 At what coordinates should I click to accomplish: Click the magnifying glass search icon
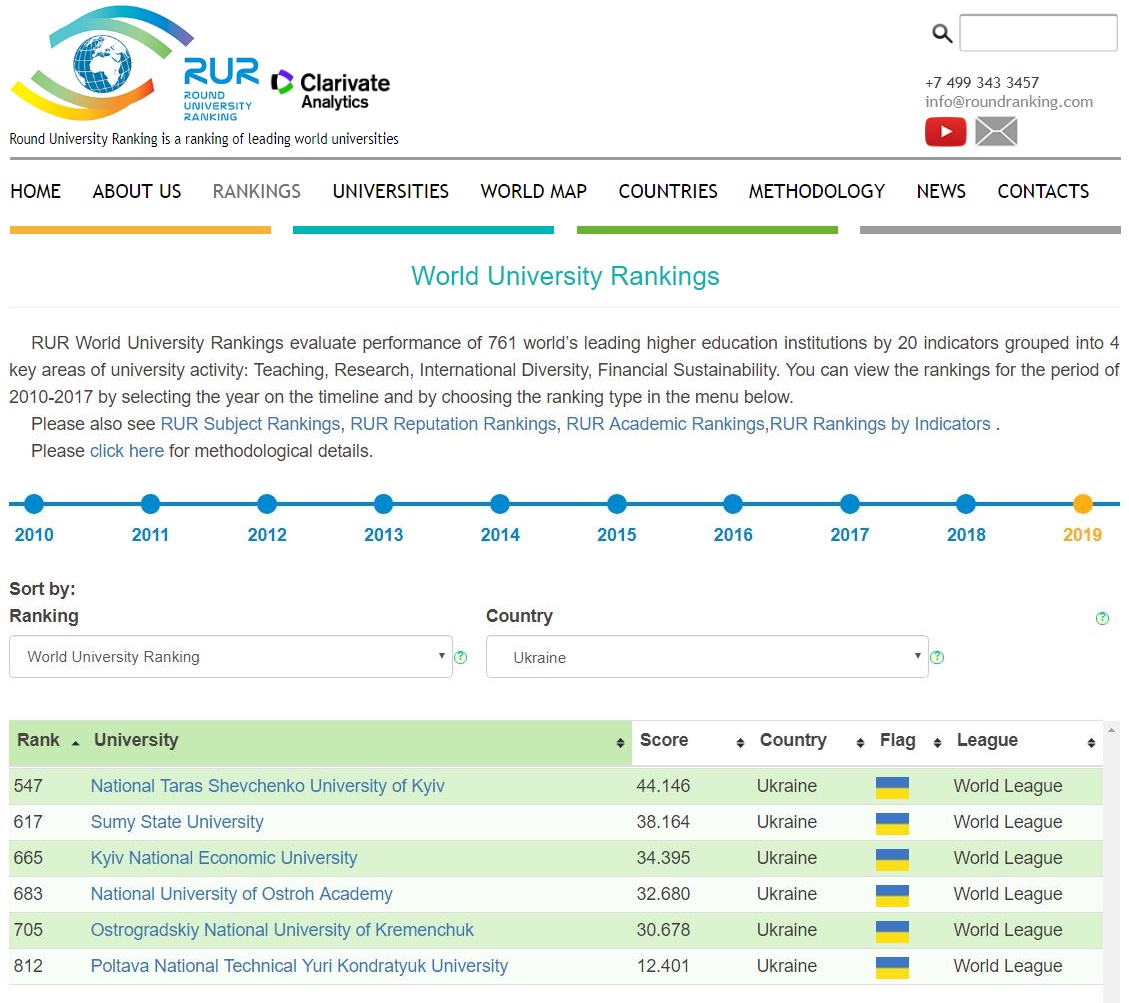coord(941,34)
